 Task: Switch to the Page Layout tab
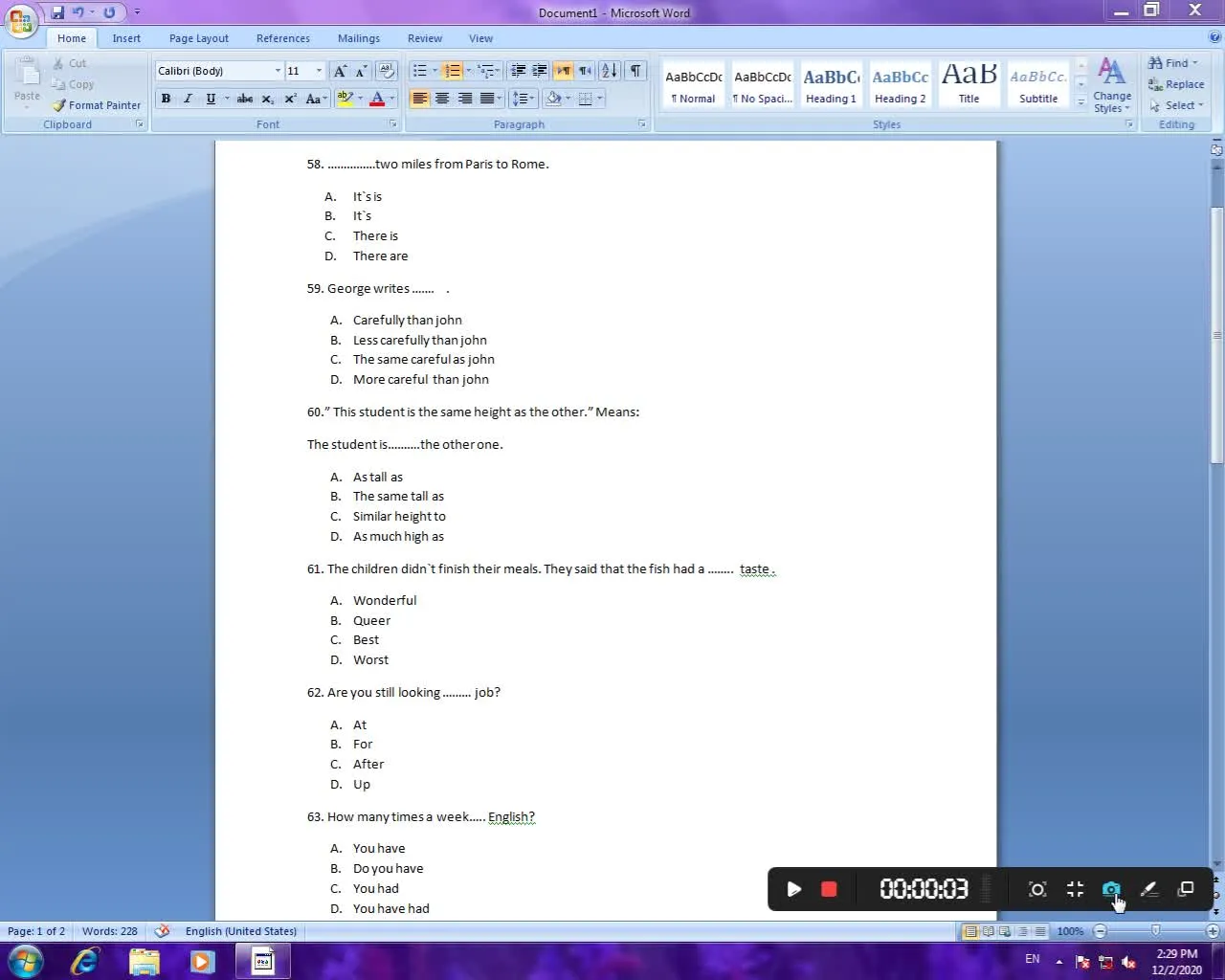pos(198,38)
